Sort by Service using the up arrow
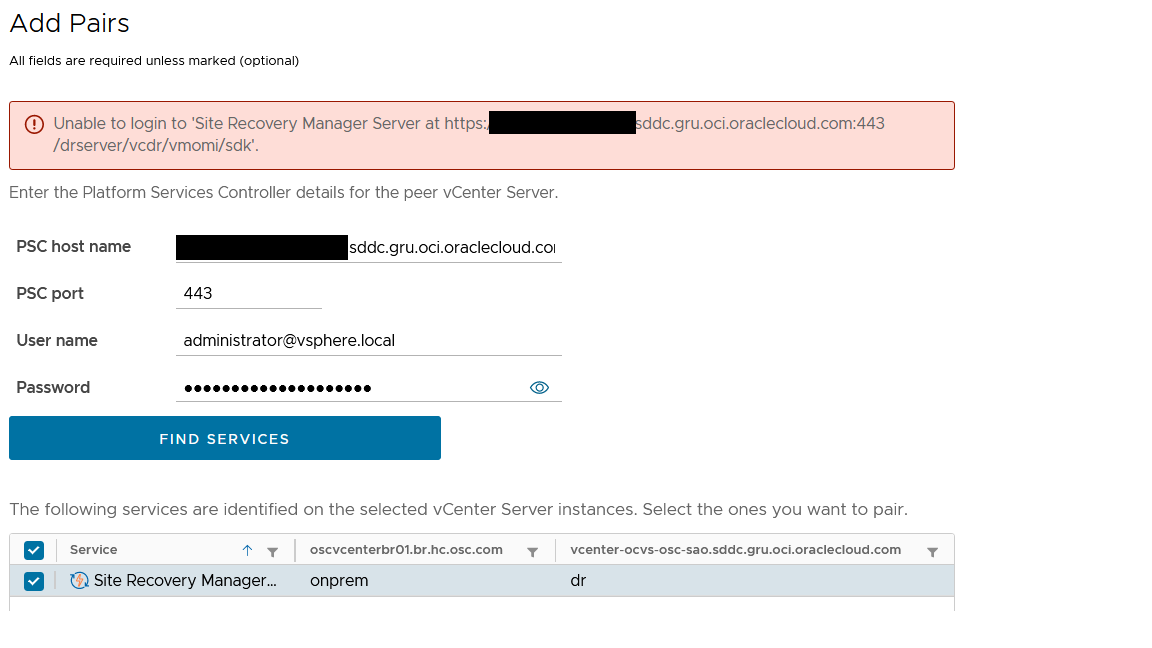1152x648 pixels. coord(248,550)
